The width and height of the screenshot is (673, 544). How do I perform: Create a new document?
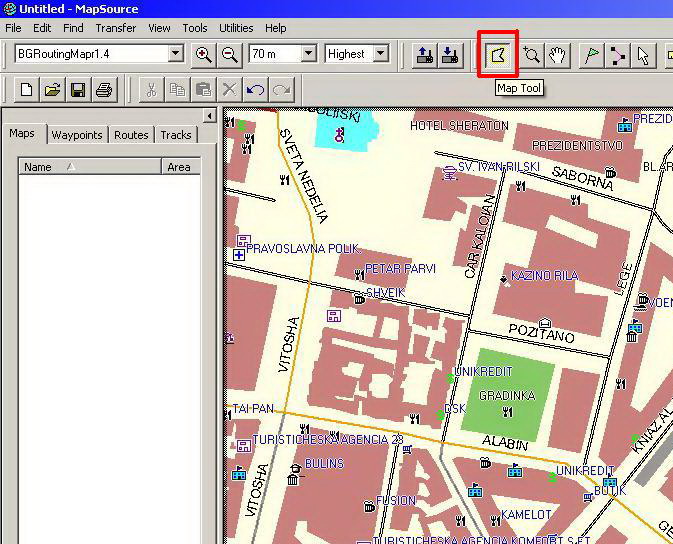(x=27, y=90)
